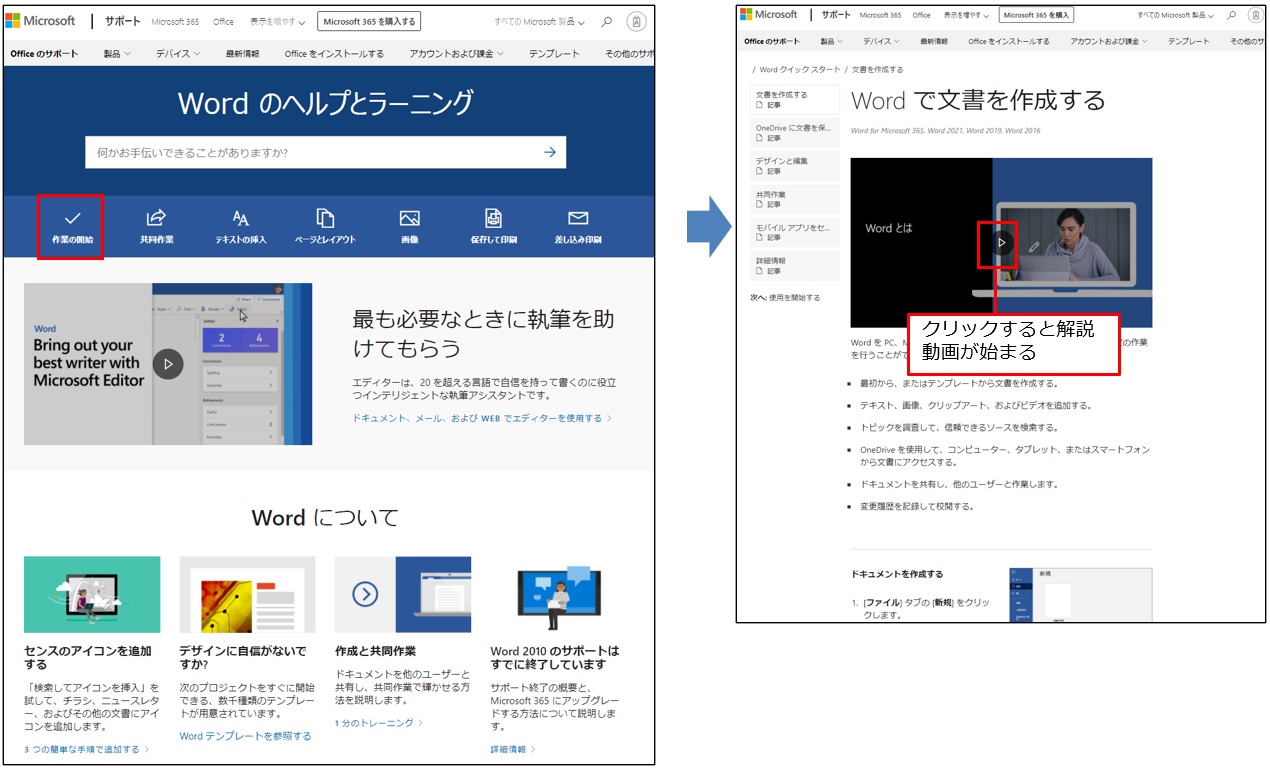Click 最新情報 on 文書を作成する page nav
This screenshot has height=768, width=1270.
tap(934, 41)
